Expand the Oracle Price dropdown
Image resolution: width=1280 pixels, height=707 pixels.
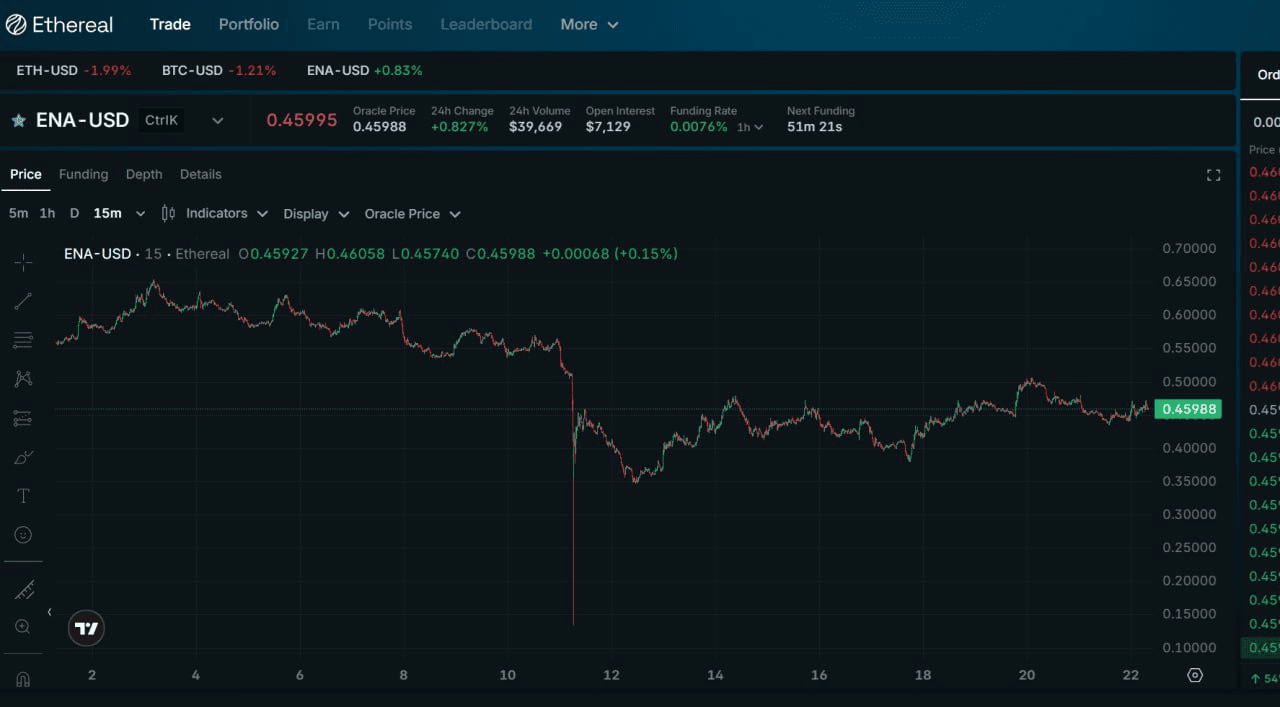tap(412, 214)
